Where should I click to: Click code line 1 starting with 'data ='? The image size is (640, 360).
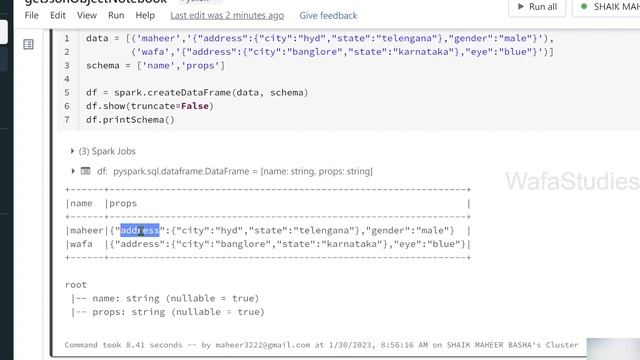[320, 38]
